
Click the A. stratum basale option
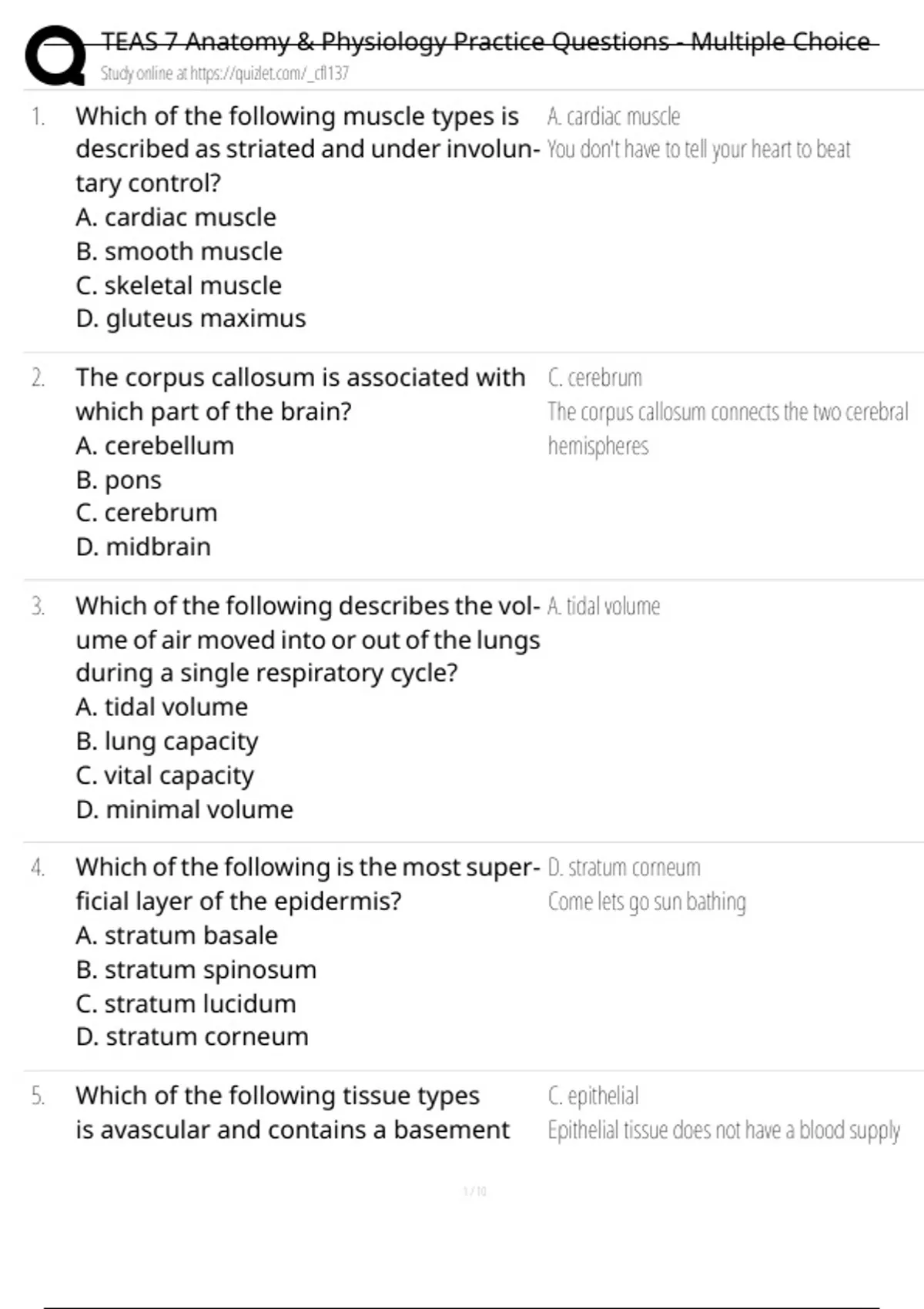[176, 936]
